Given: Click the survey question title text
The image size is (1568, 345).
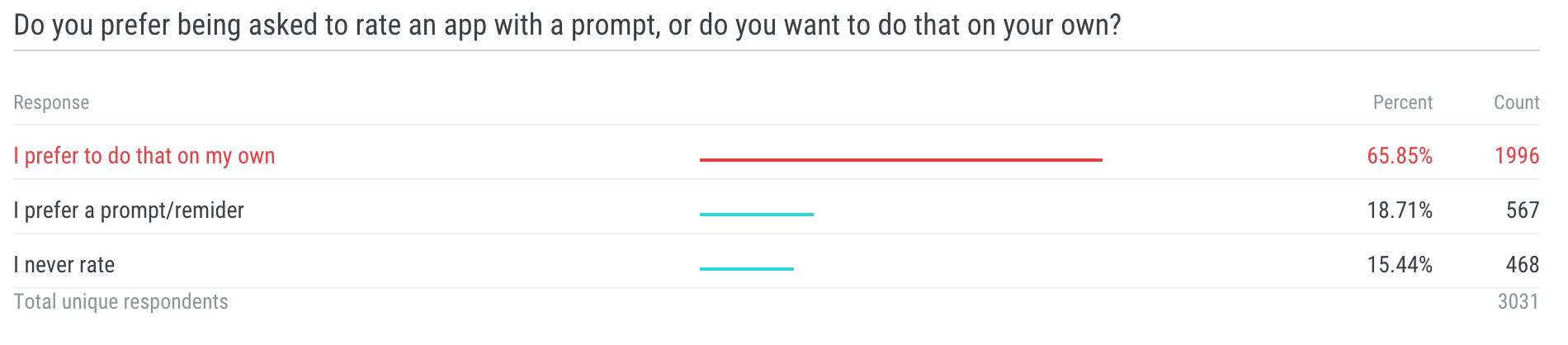Looking at the screenshot, I should [x=568, y=26].
